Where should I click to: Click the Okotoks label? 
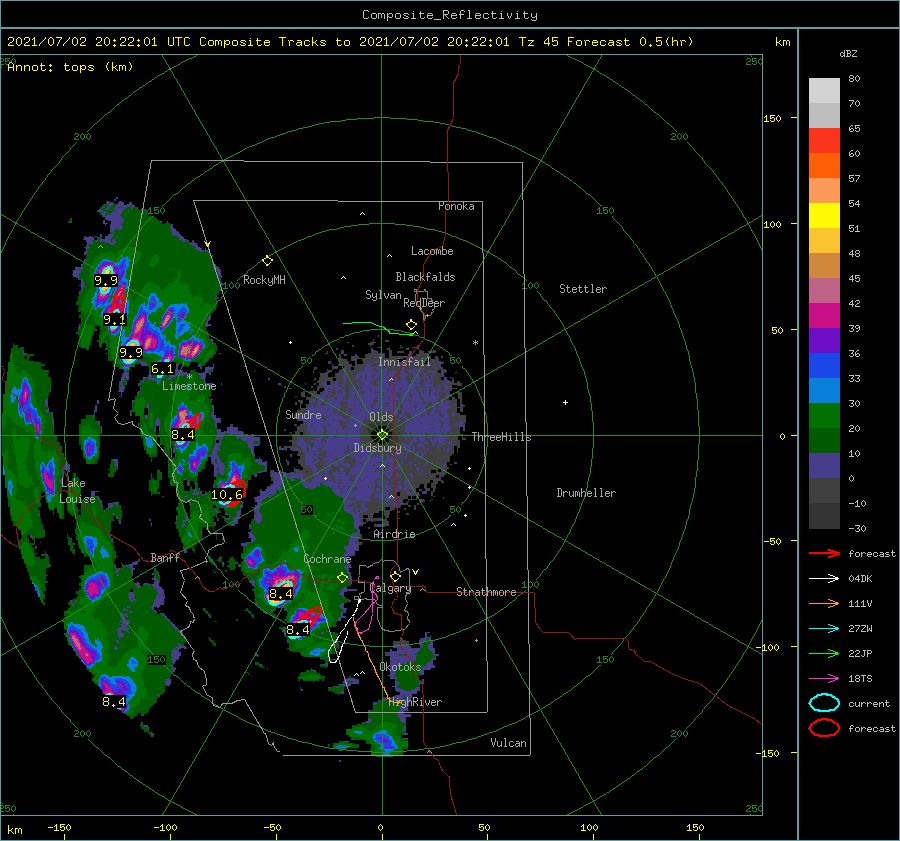click(x=400, y=667)
